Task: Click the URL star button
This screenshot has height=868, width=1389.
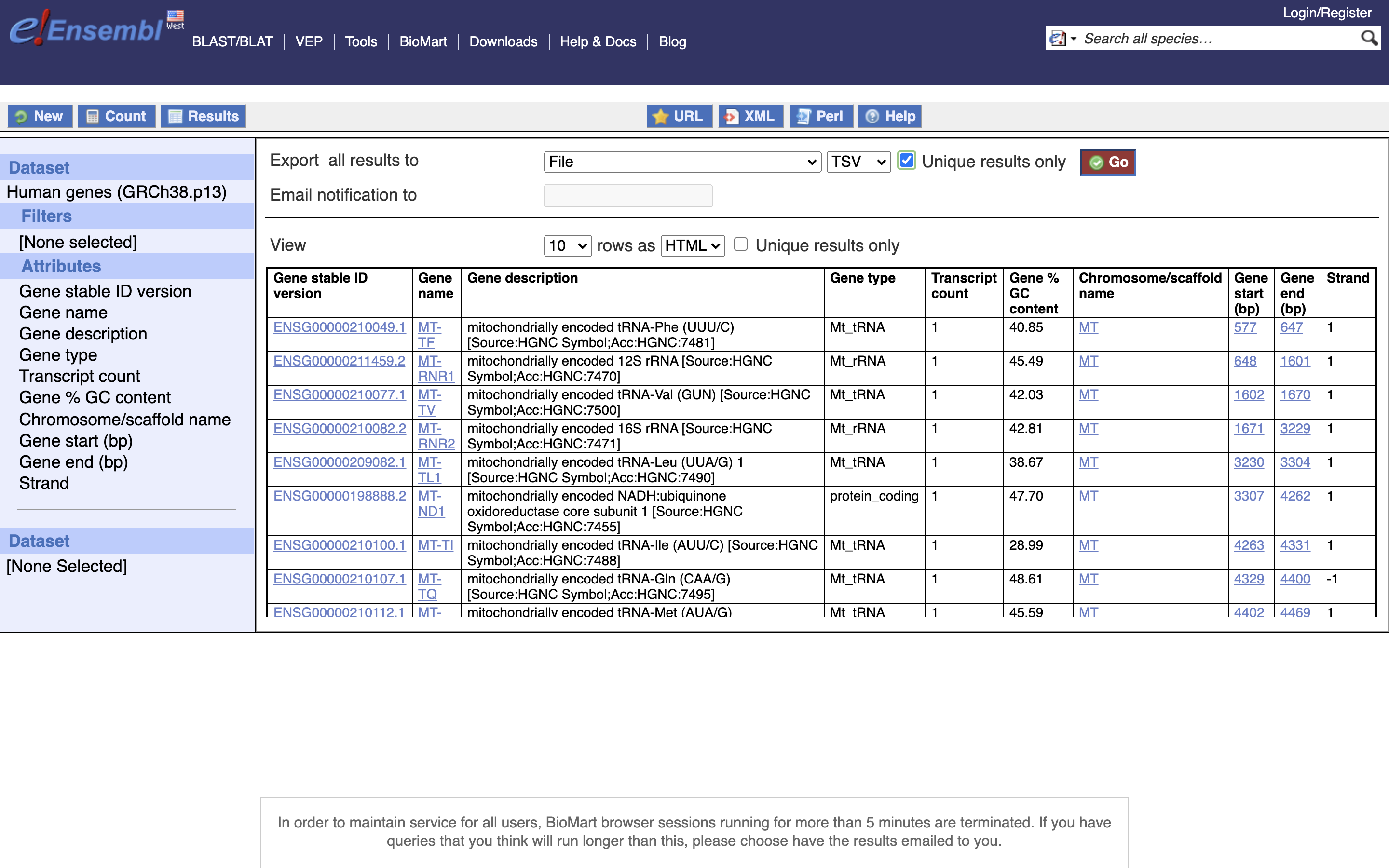Action: (x=679, y=117)
